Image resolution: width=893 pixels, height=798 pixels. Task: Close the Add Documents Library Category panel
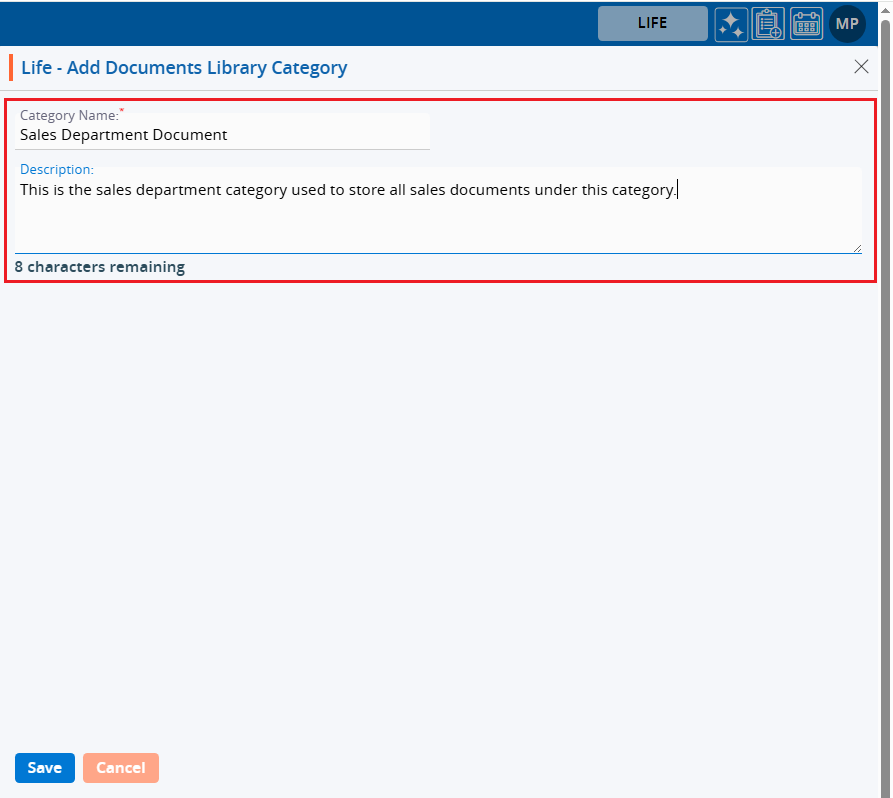[861, 67]
